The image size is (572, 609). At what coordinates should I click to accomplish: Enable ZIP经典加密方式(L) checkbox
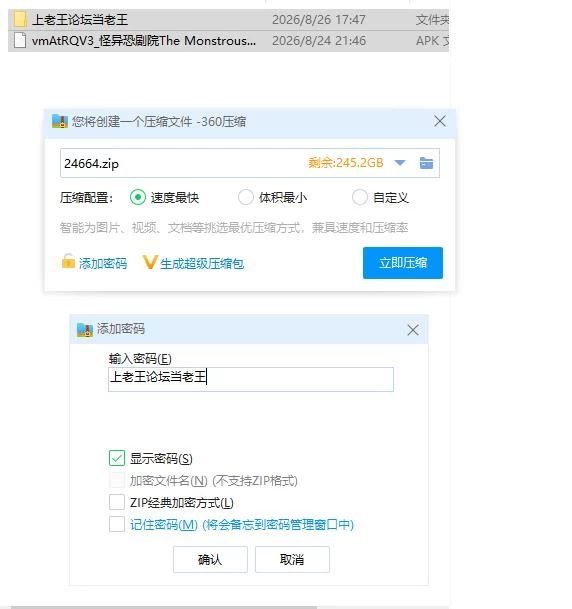pos(117,502)
